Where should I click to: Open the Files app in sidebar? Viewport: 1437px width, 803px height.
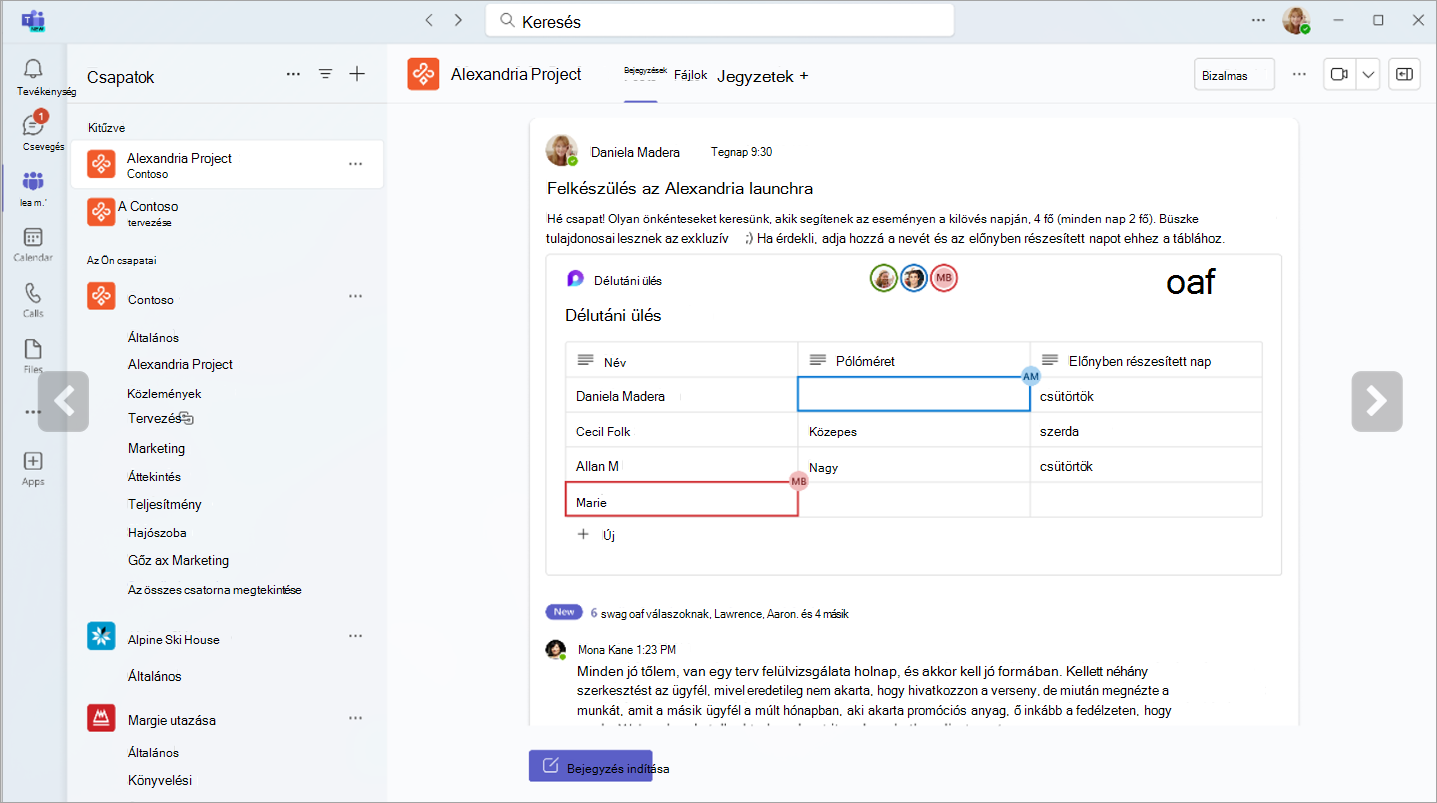33,356
